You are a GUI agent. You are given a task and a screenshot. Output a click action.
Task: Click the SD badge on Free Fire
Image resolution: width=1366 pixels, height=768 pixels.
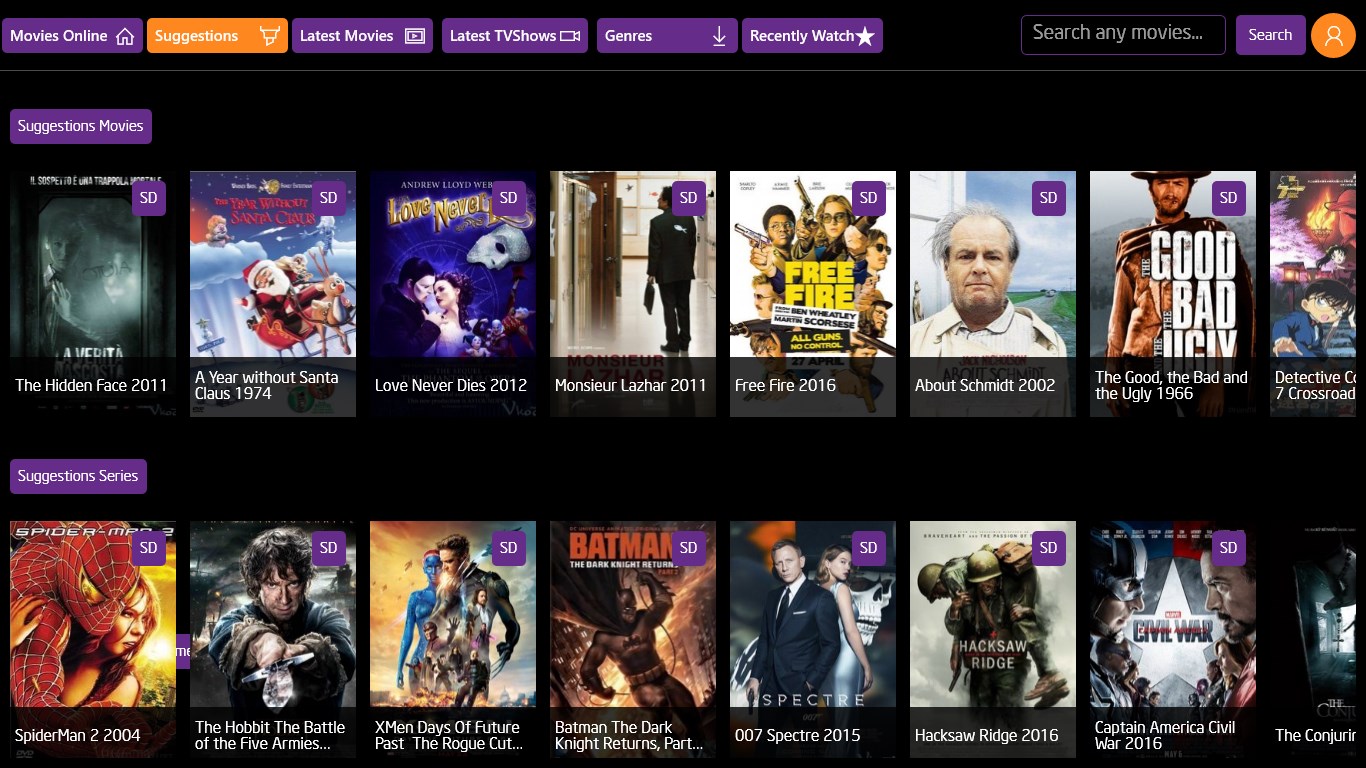[x=869, y=198]
